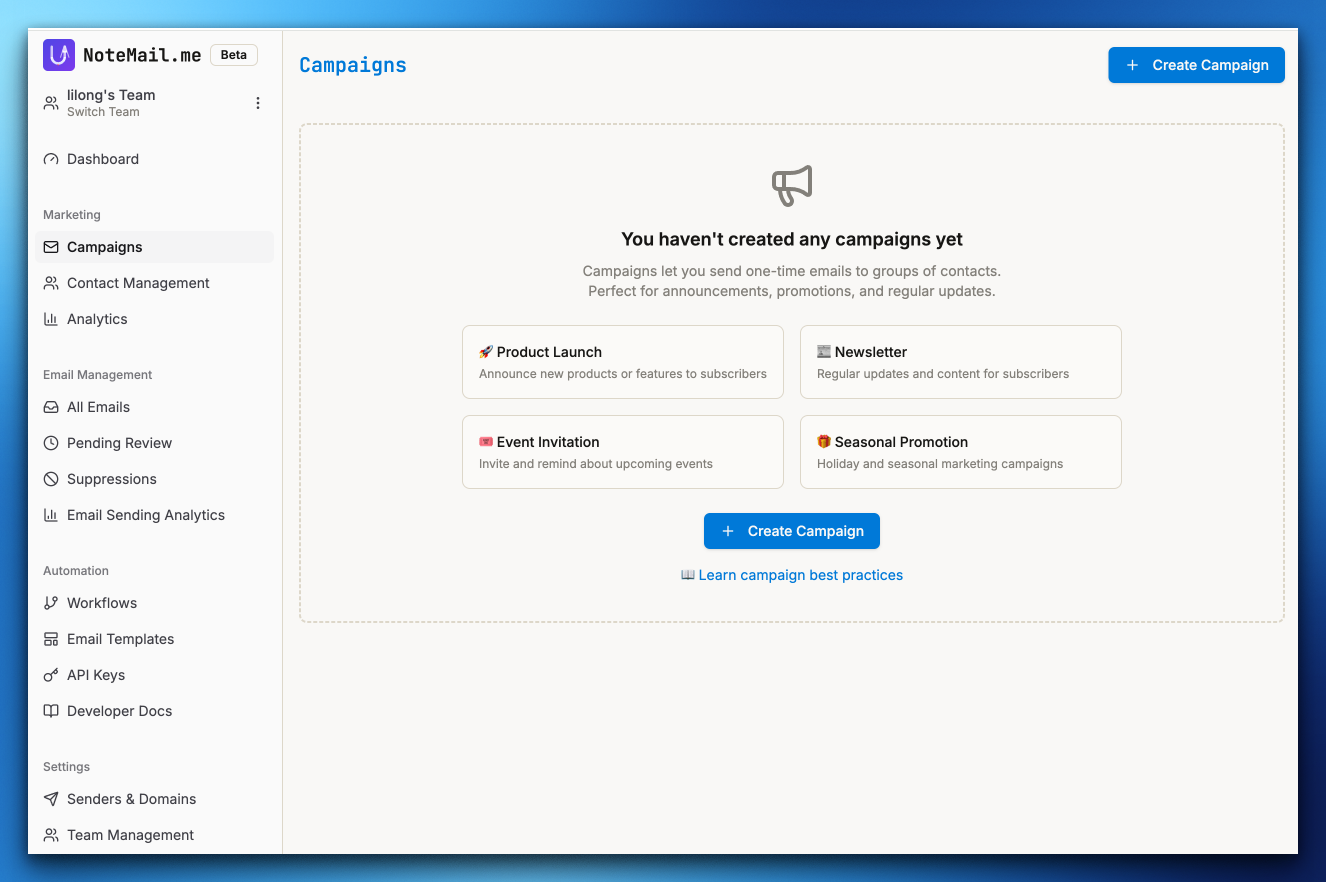Click the API Keys key icon
This screenshot has height=882, width=1326.
(50, 675)
